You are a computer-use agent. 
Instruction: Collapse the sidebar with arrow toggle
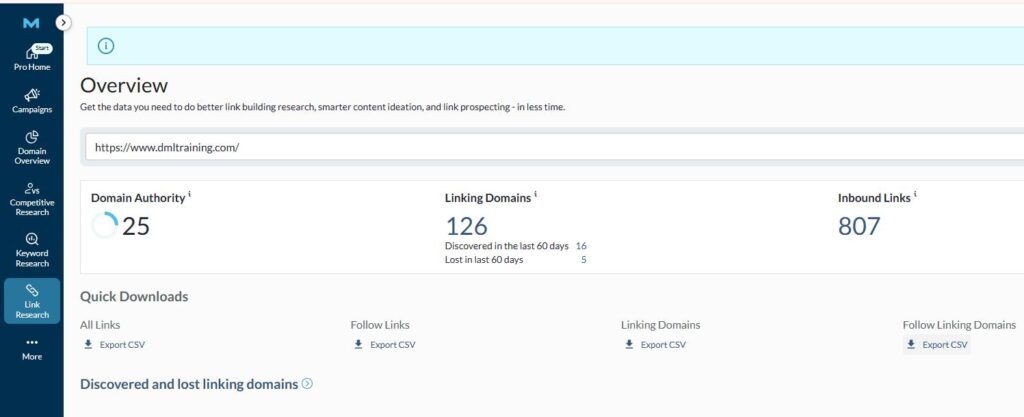(63, 22)
